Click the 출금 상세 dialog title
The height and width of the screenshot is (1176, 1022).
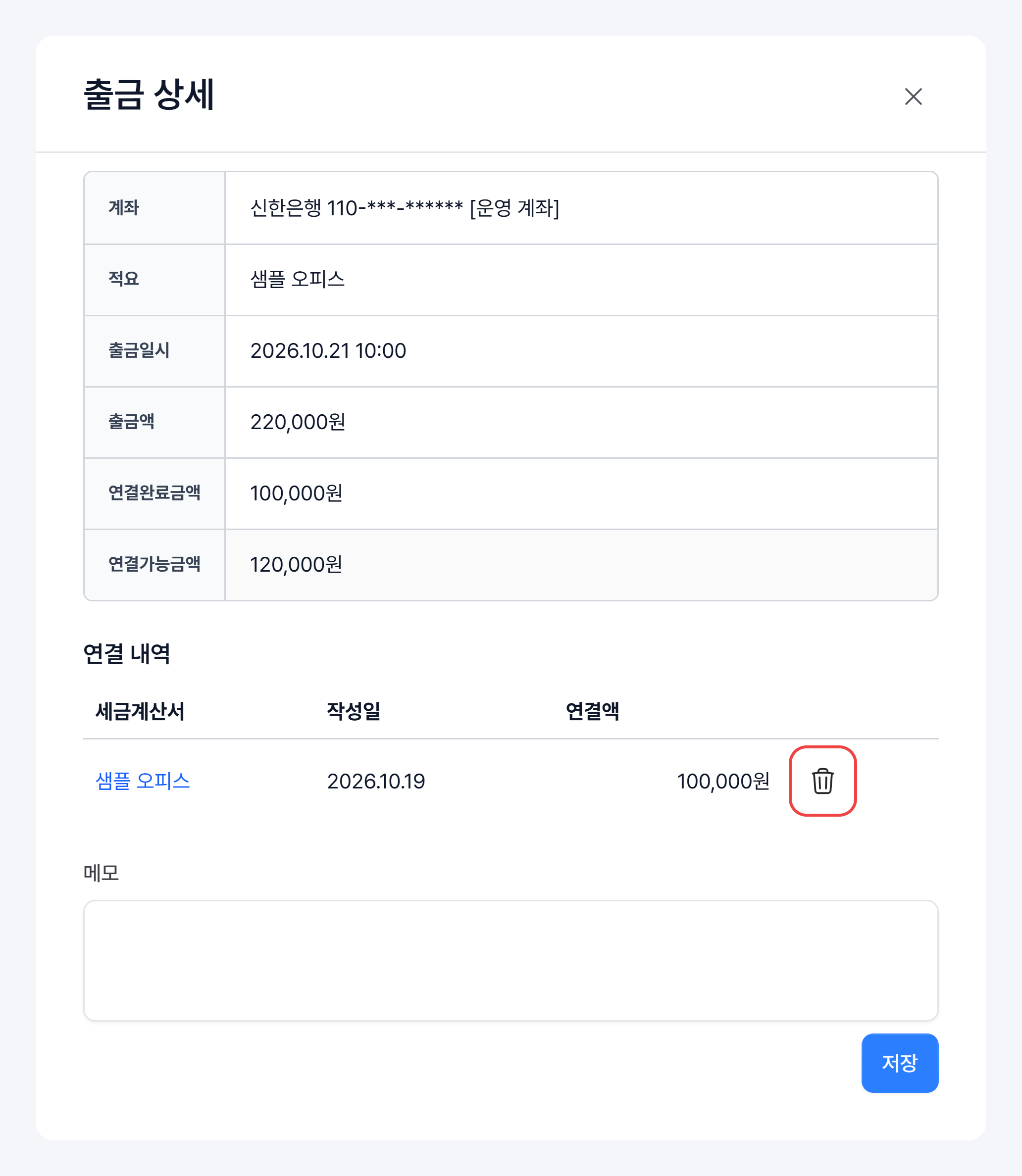click(x=149, y=95)
